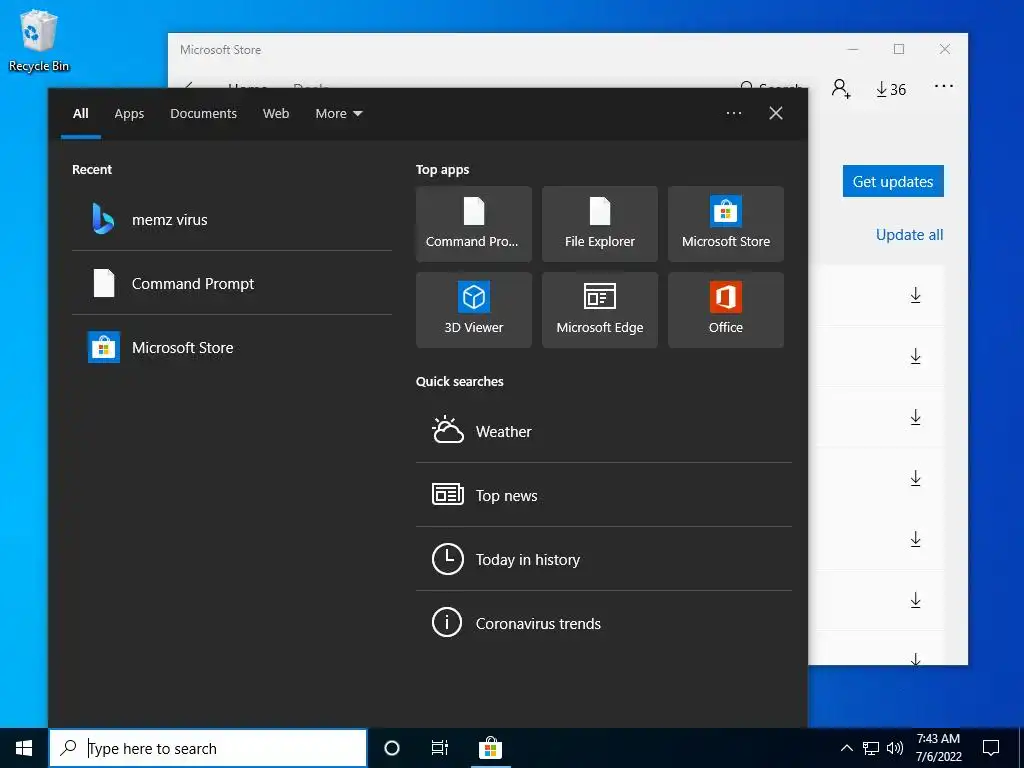This screenshot has width=1024, height=768.
Task: Open the Windows Start menu
Action: pos(24,748)
